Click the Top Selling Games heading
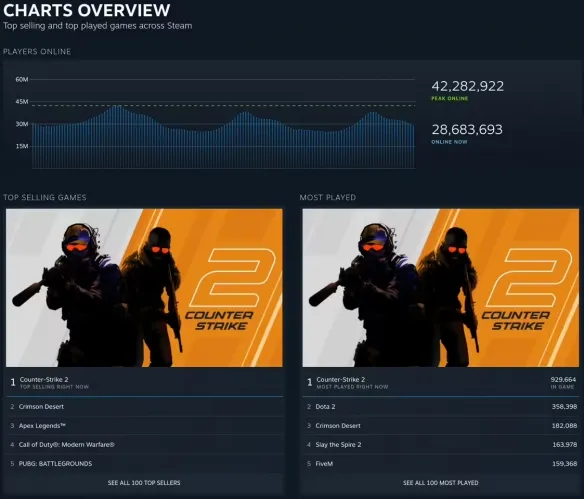Viewport: 584px width, 499px height. (x=45, y=197)
